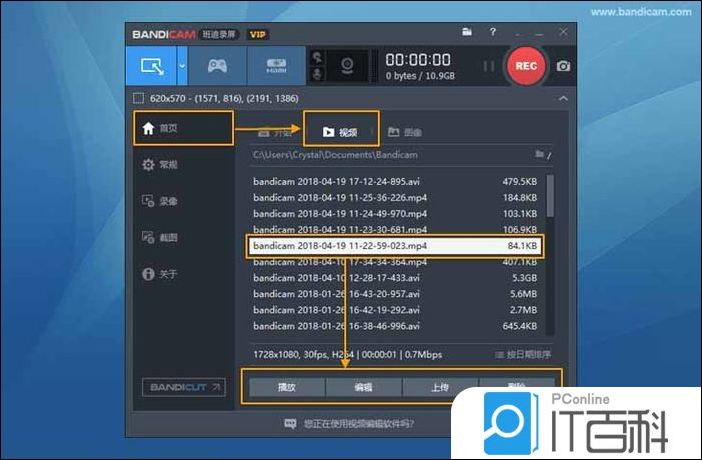Click the 您正在使用视频编辑软件吗 message link
This screenshot has width=702, height=460.
point(359,424)
